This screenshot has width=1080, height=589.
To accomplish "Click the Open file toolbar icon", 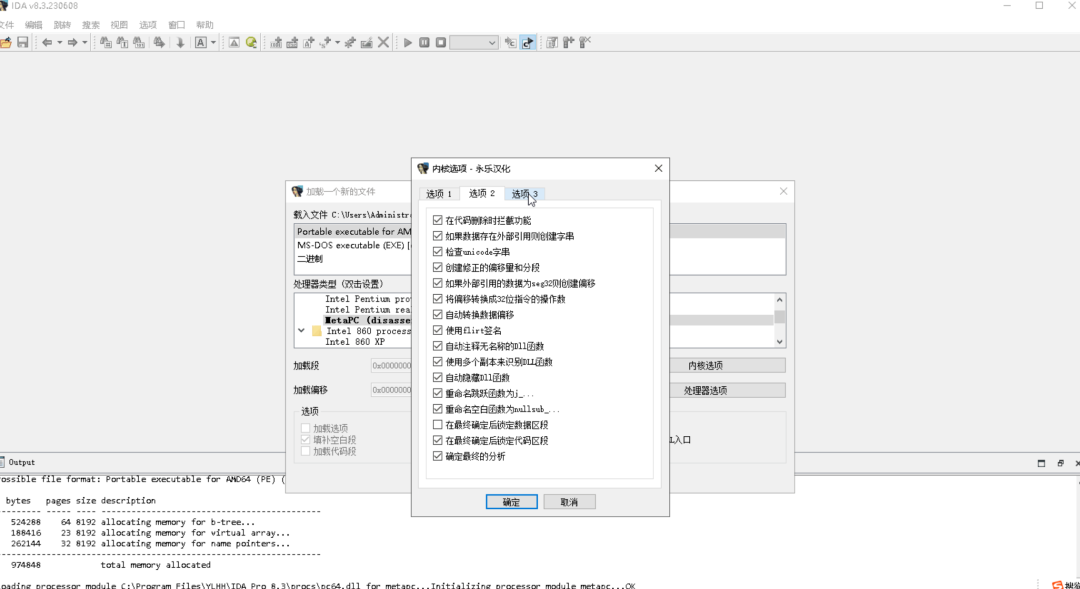I will pyautogui.click(x=6, y=43).
